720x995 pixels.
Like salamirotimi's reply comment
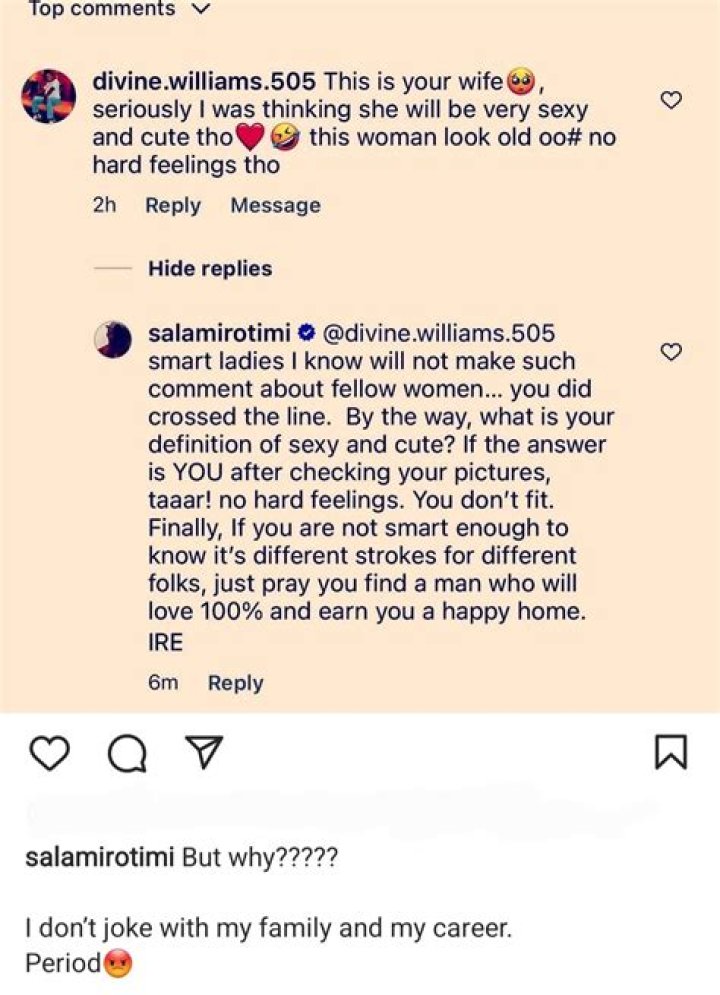tap(673, 351)
